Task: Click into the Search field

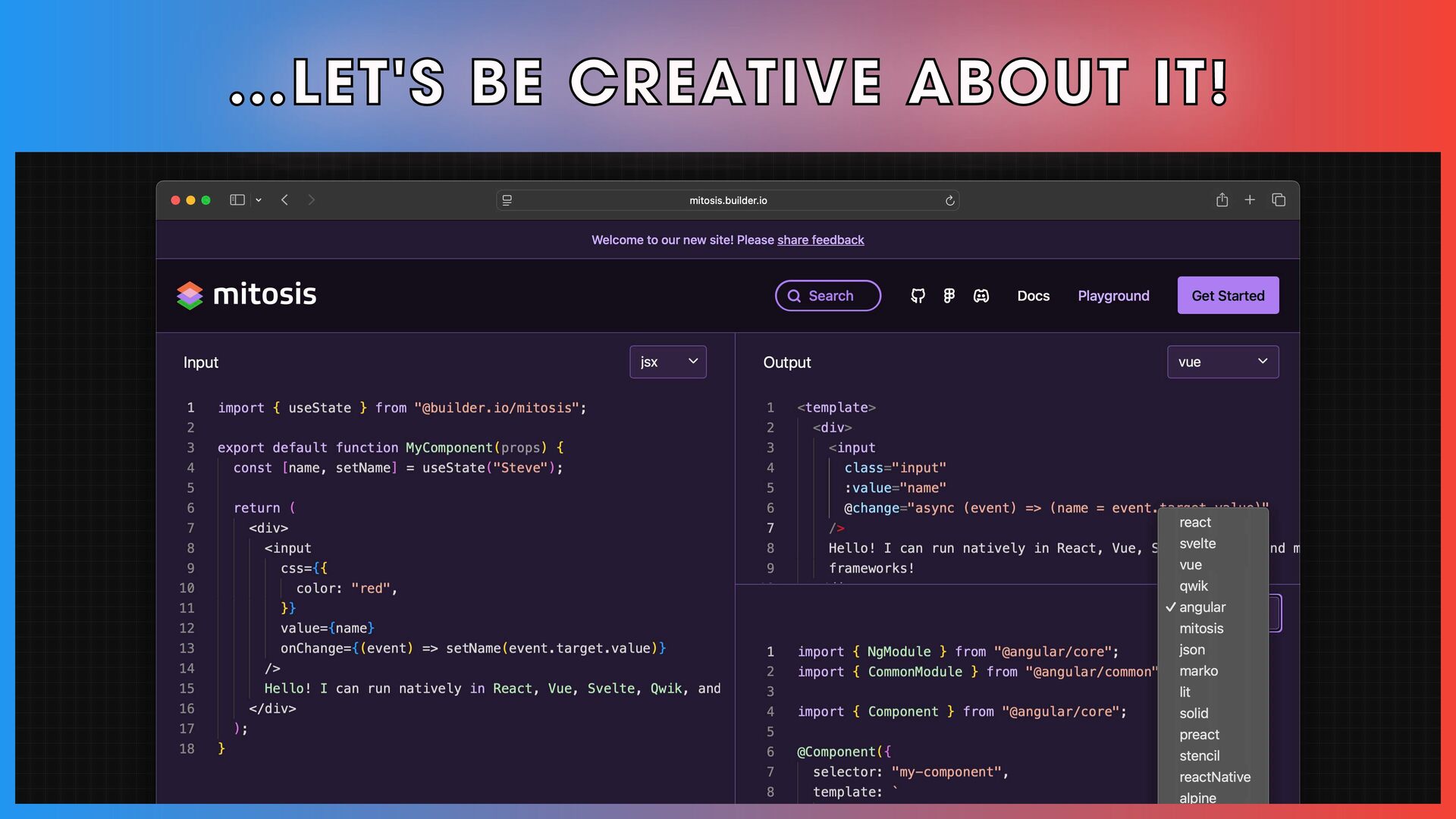Action: click(x=828, y=296)
